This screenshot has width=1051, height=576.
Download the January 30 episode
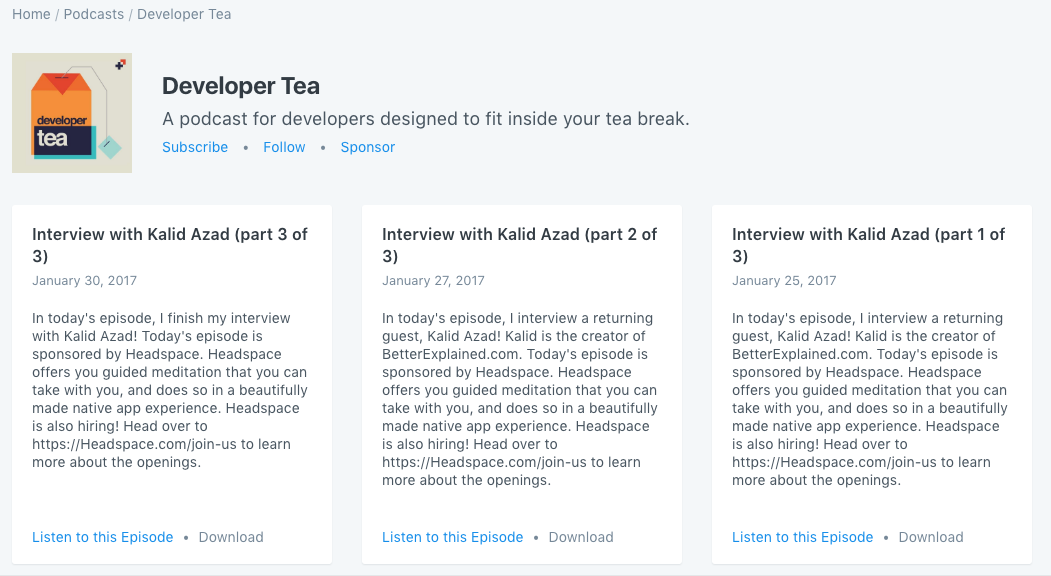pos(231,537)
